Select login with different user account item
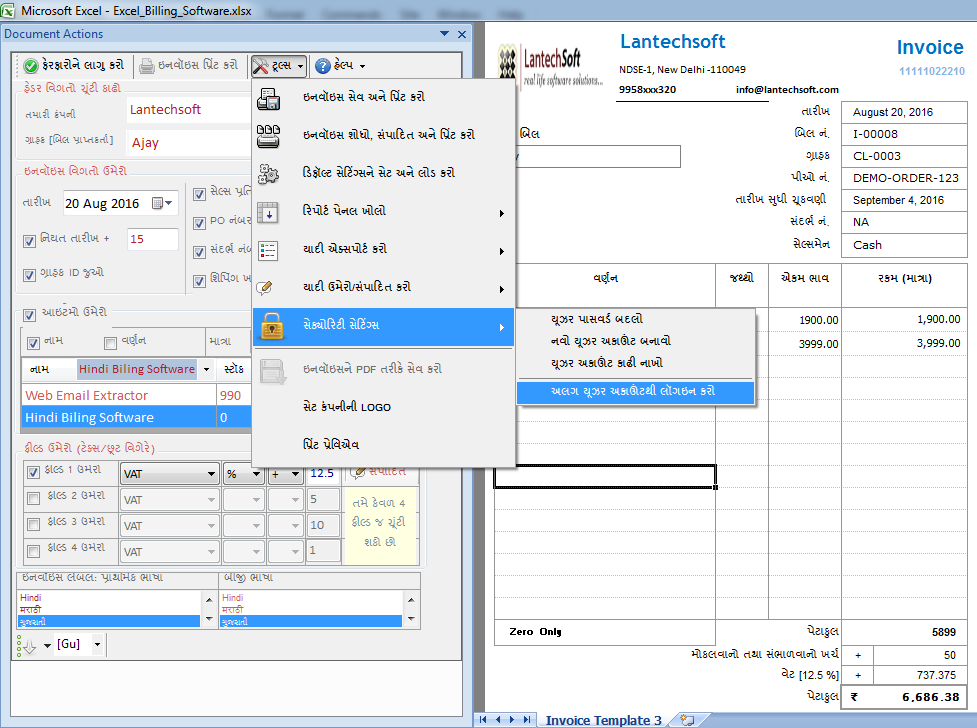Viewport: 977px width, 728px height. pyautogui.click(x=635, y=391)
